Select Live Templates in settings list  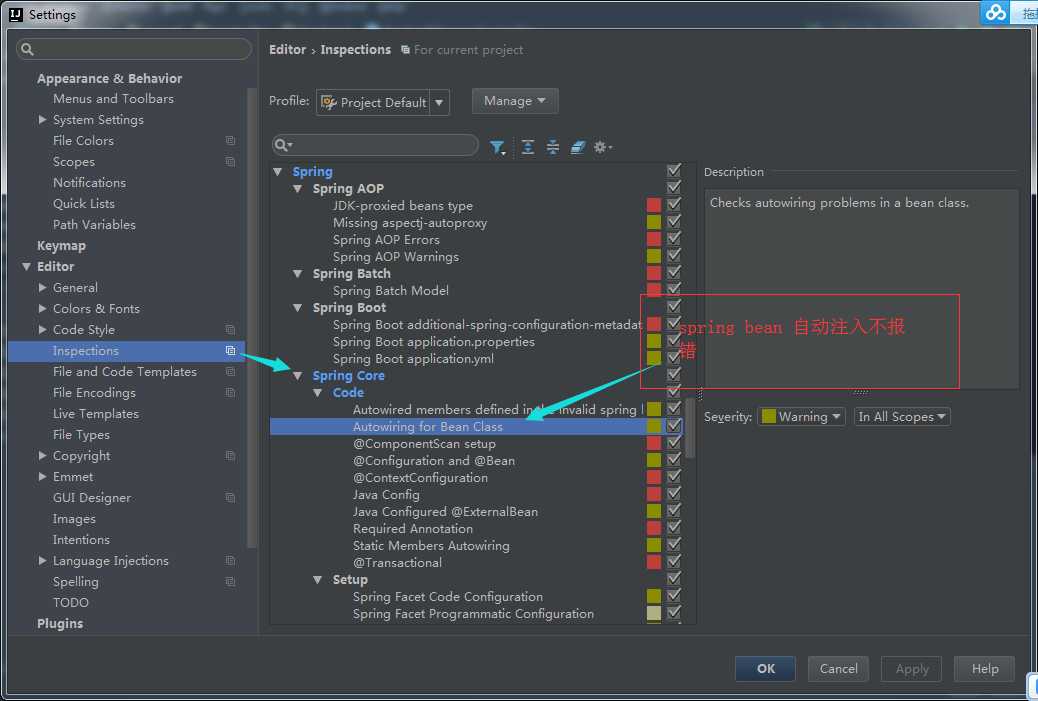96,414
